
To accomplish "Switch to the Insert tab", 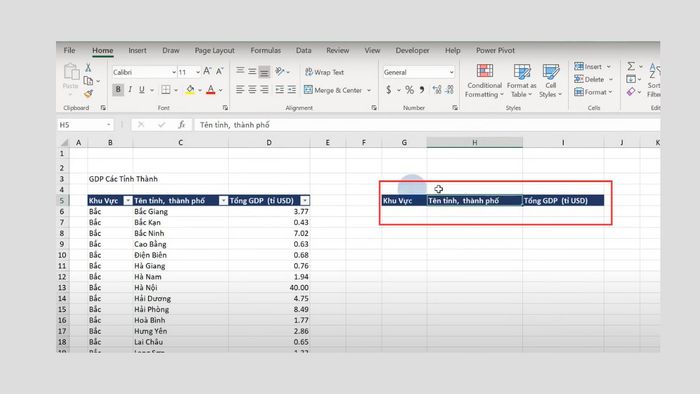I will click(137, 50).
